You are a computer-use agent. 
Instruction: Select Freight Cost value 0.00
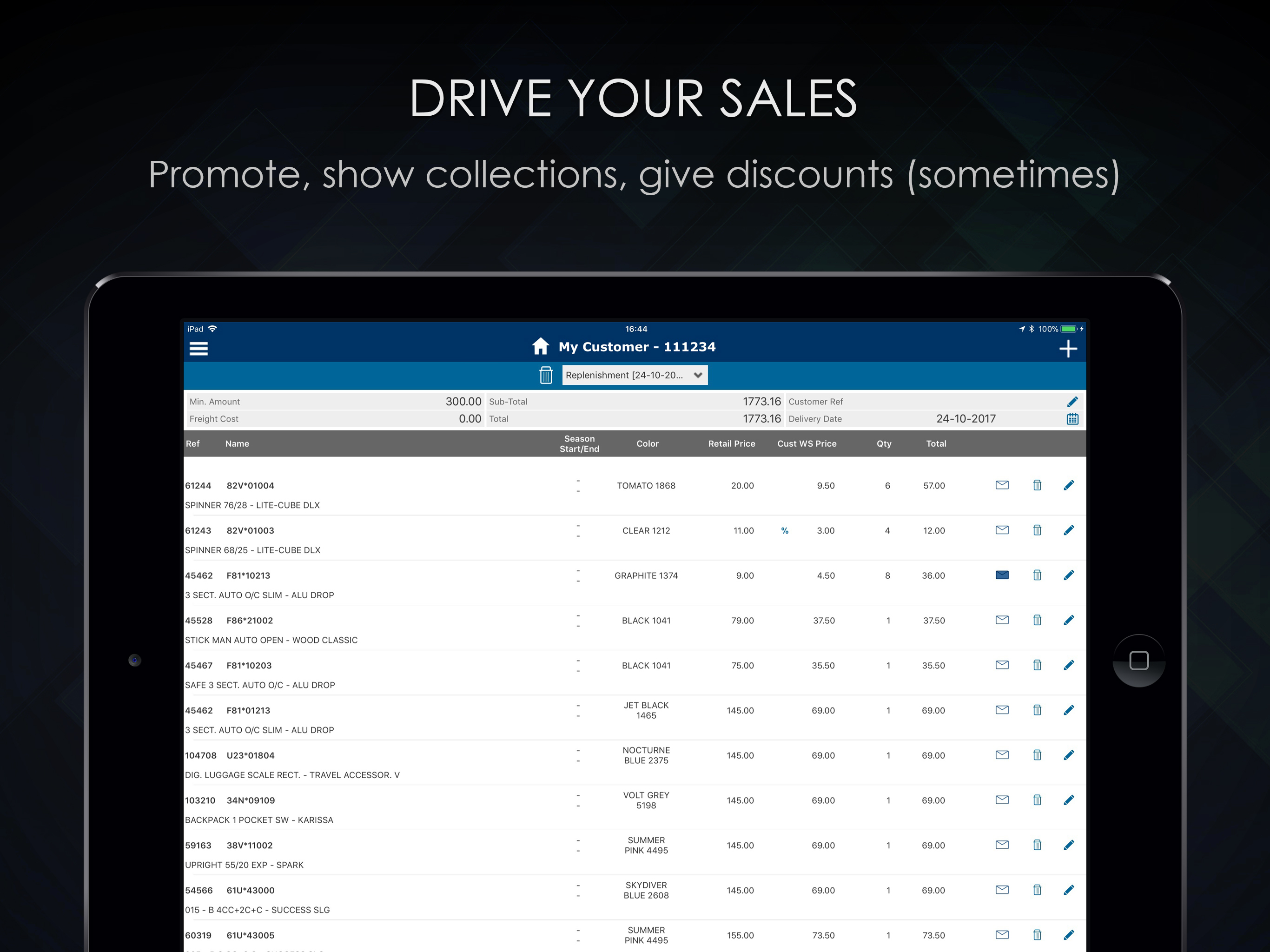click(470, 418)
